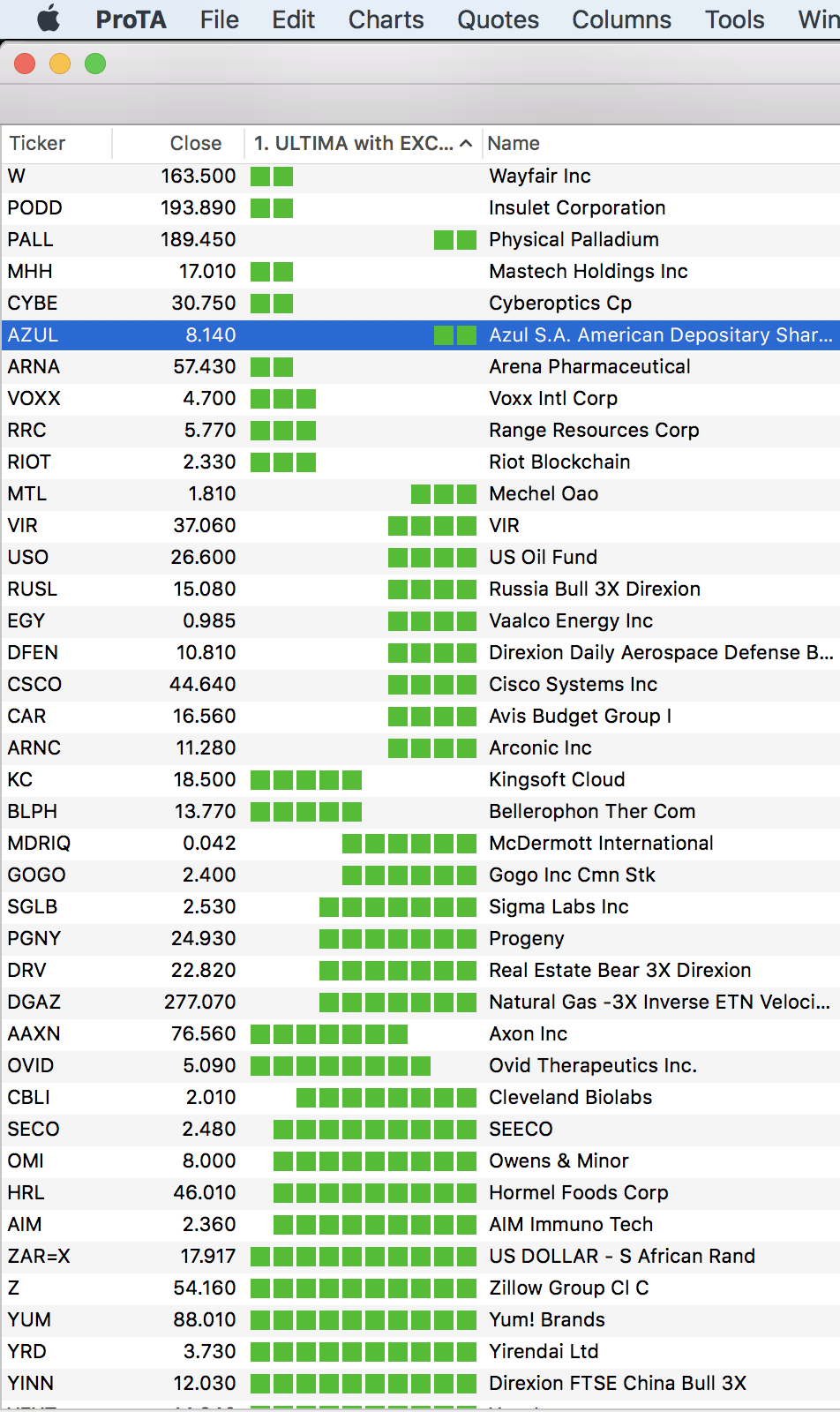Open the Tools menu
The height and width of the screenshot is (1412, 840).
coord(734,19)
